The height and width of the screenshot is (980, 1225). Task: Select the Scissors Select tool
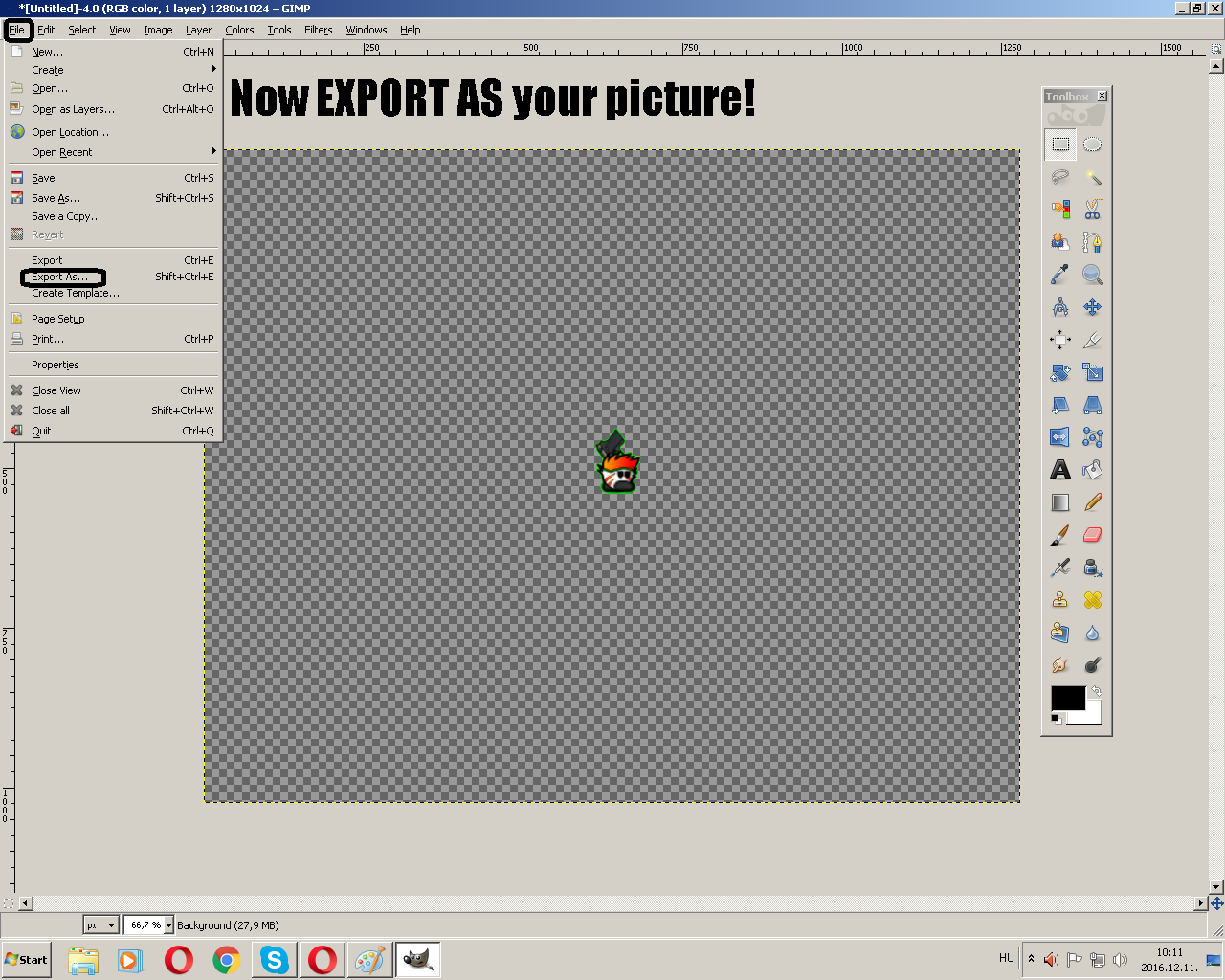coord(1092,210)
